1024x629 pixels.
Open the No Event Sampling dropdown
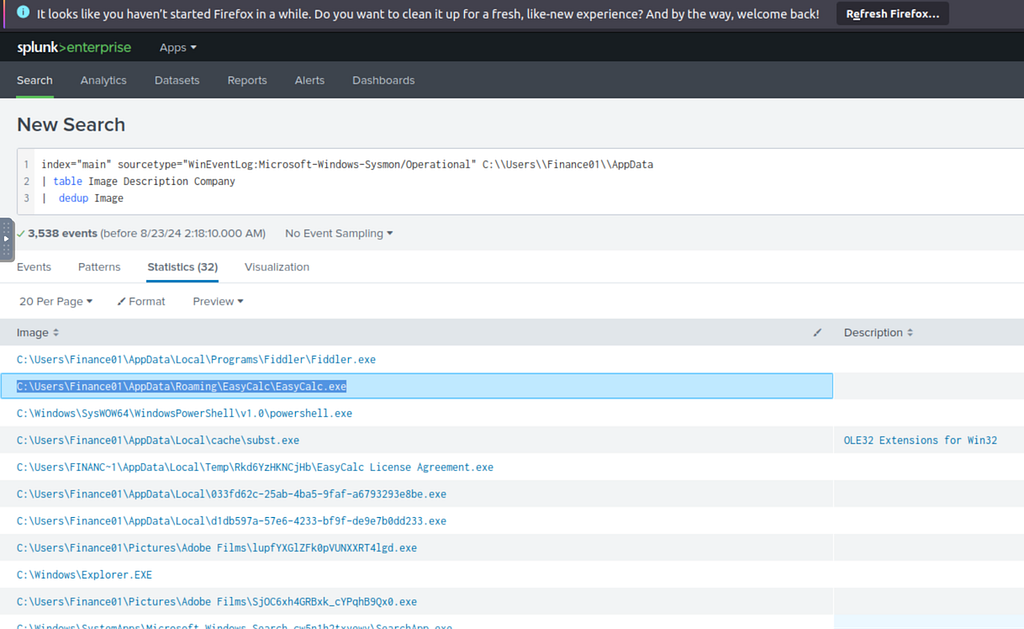(338, 233)
